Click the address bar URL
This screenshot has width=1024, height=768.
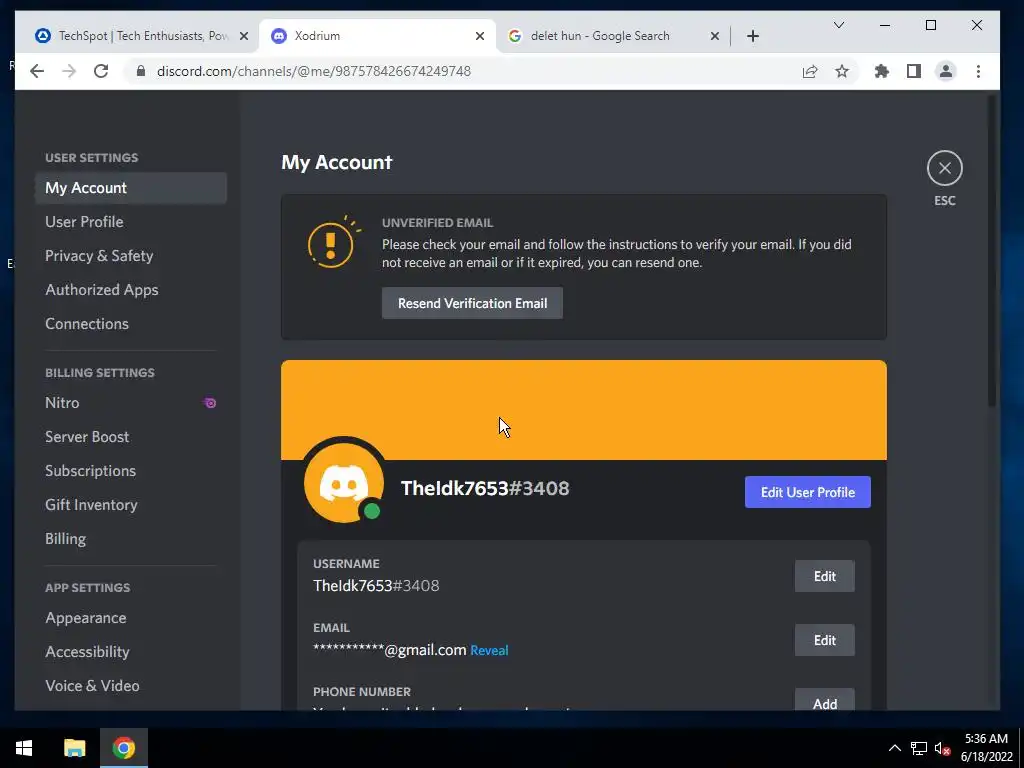(x=314, y=71)
